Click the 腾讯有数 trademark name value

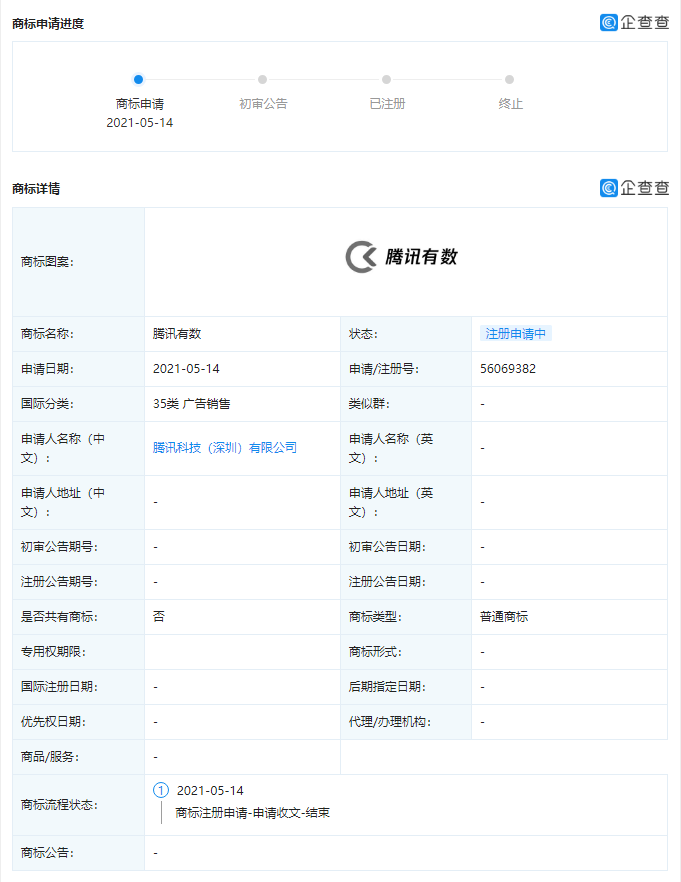tap(177, 334)
